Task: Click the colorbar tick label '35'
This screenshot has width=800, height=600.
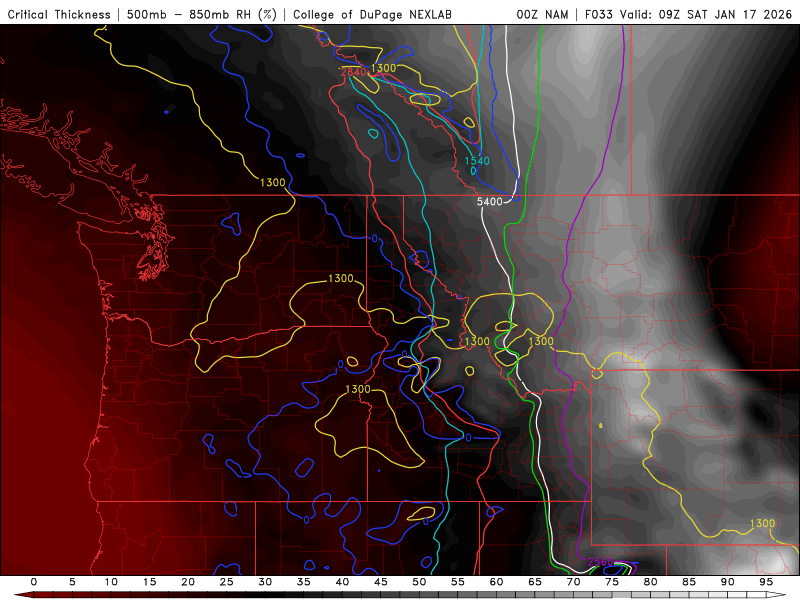Action: (x=304, y=582)
